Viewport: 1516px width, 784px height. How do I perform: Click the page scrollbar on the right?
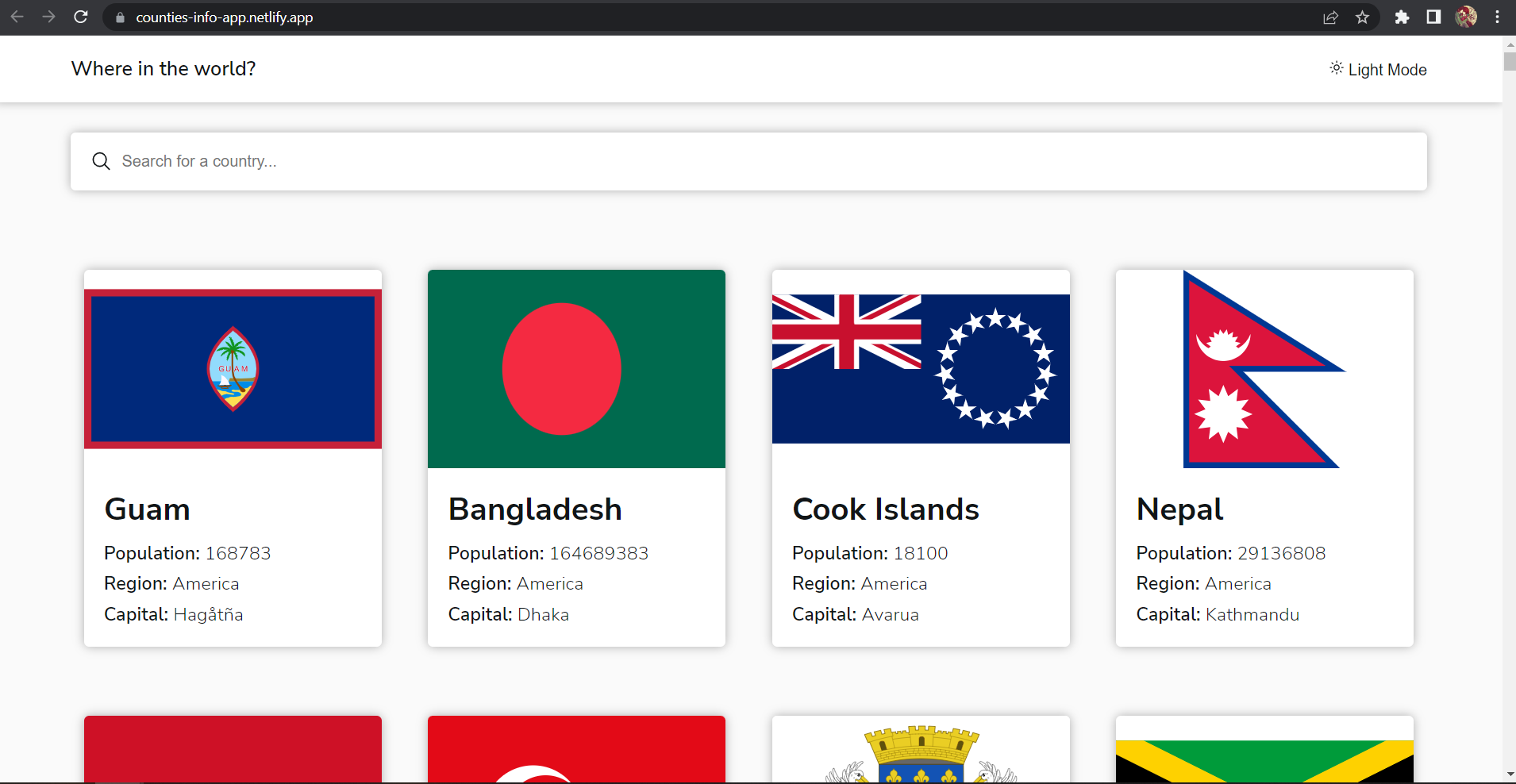tap(1508, 62)
